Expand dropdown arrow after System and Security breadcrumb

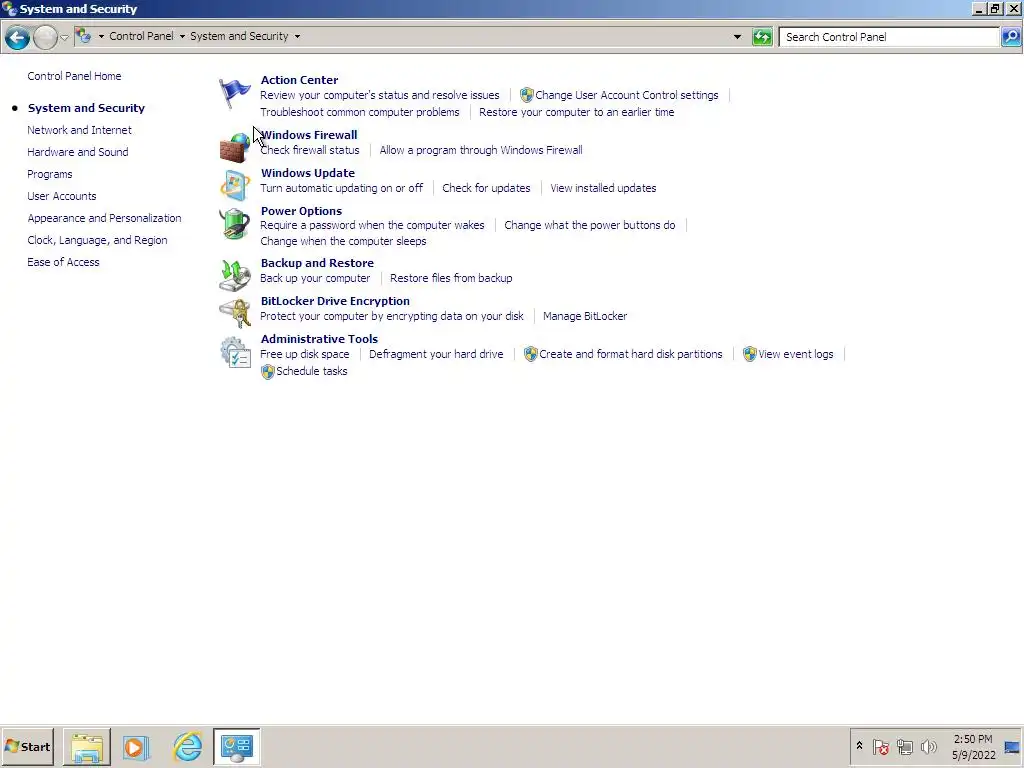[x=297, y=37]
